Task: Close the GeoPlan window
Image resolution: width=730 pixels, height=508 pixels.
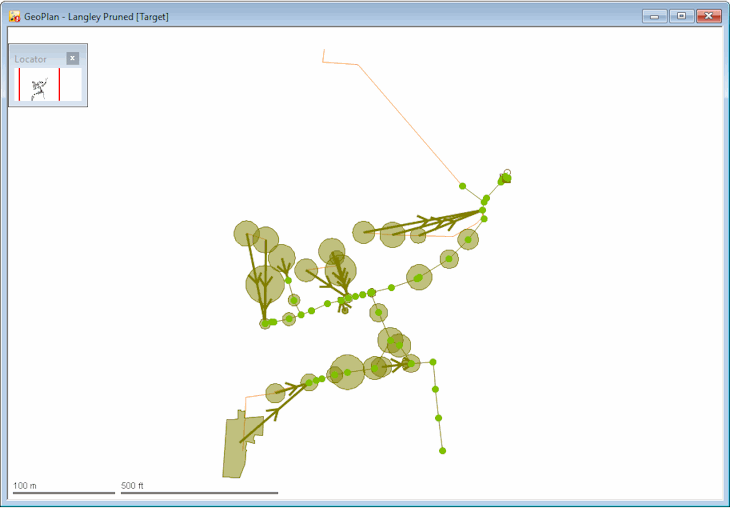Action: click(x=709, y=16)
